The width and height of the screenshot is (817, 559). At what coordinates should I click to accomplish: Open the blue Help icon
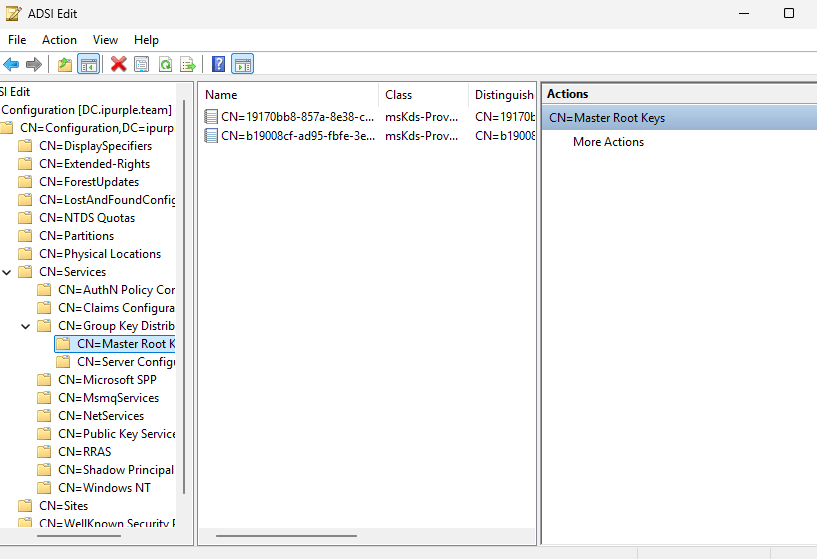[218, 64]
